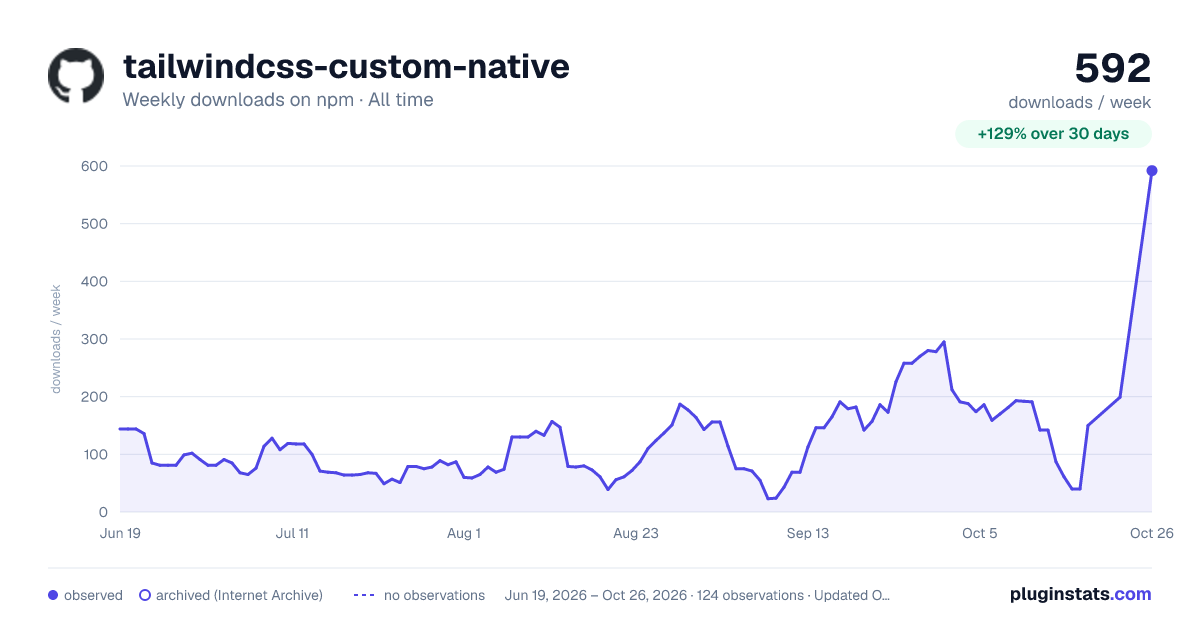Click the 'Jul 11' x-axis label
The height and width of the screenshot is (630, 1200).
292,533
